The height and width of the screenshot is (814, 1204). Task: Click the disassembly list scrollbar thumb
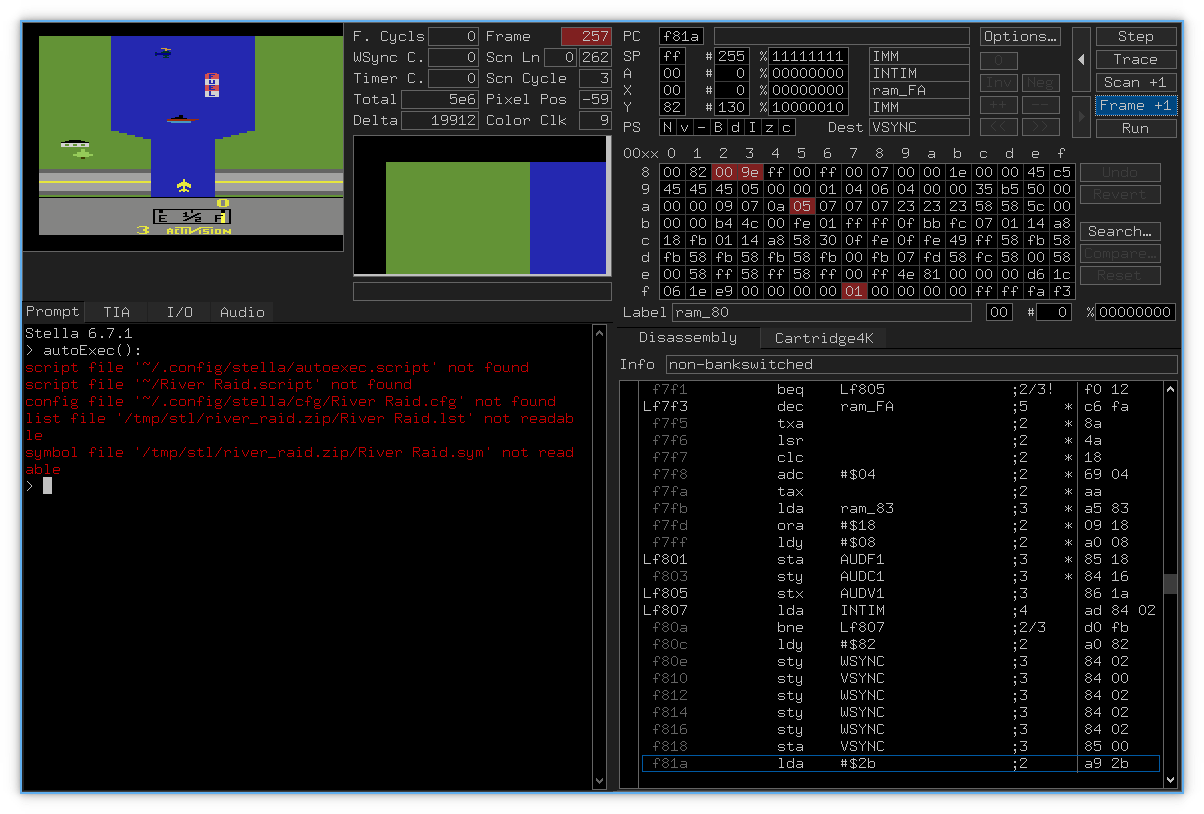pyautogui.click(x=1170, y=584)
